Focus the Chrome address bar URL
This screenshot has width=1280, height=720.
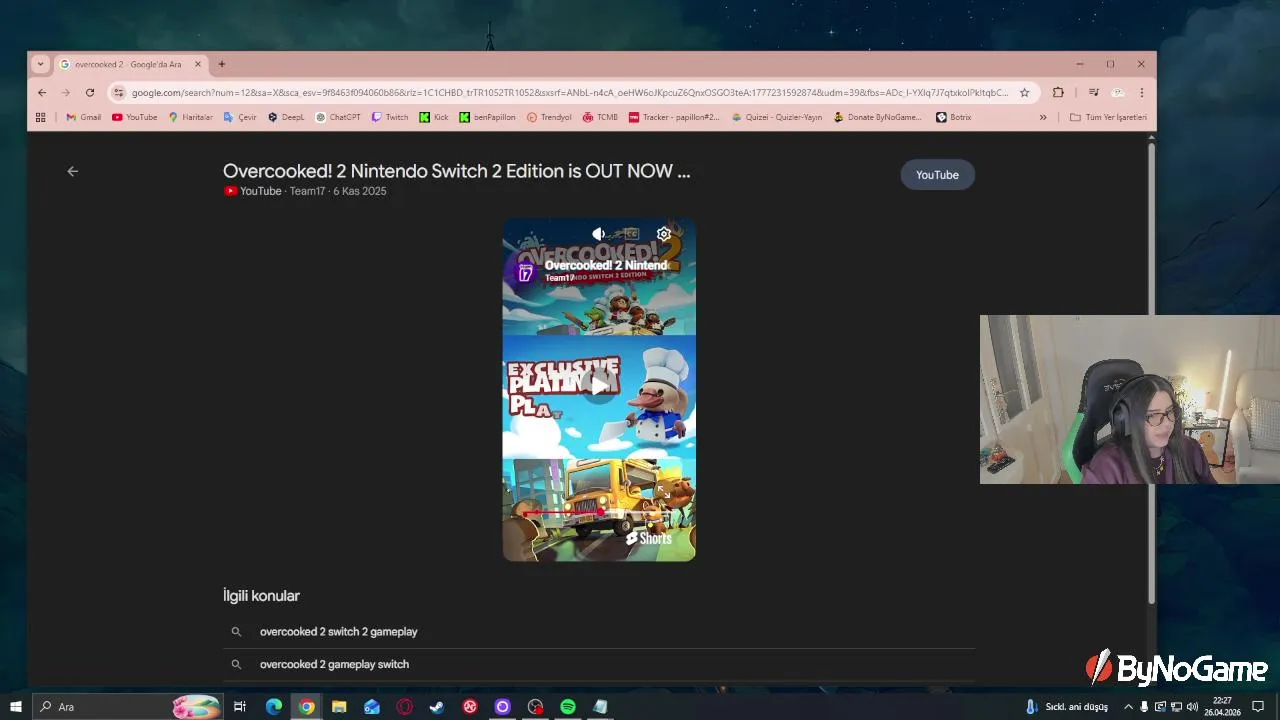pos(570,93)
